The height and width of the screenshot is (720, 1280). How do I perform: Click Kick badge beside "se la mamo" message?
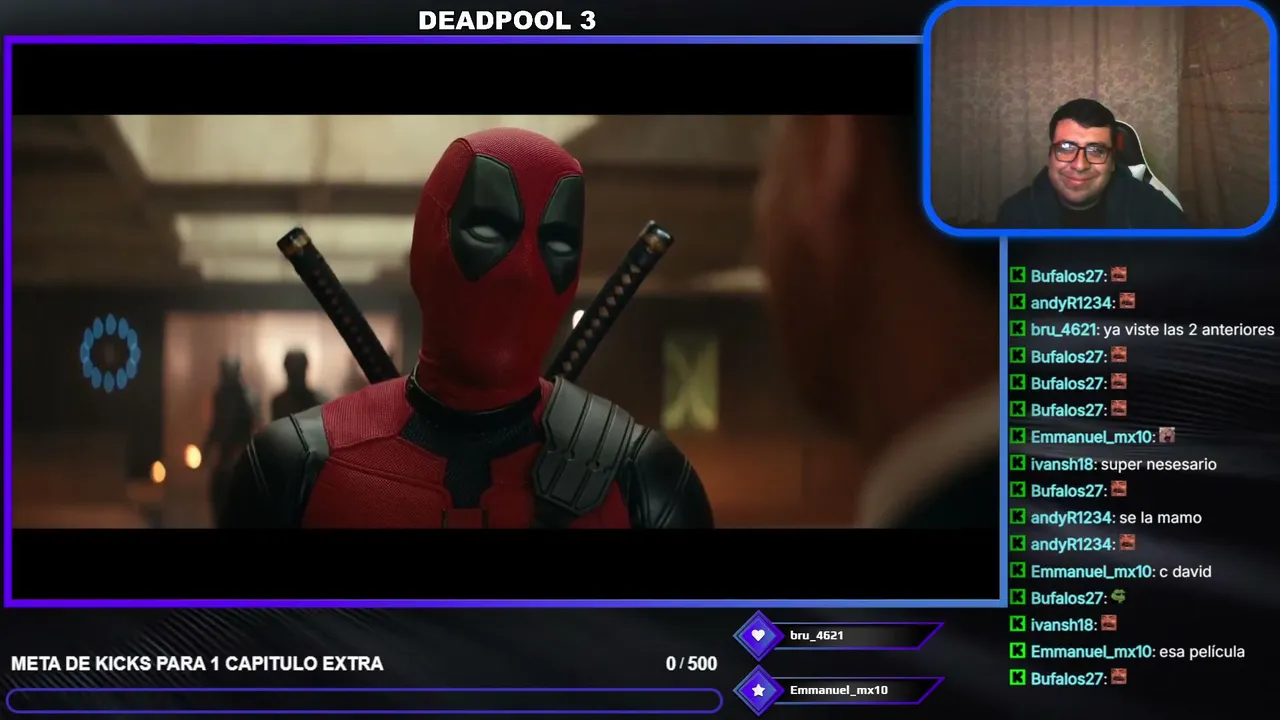(1017, 517)
